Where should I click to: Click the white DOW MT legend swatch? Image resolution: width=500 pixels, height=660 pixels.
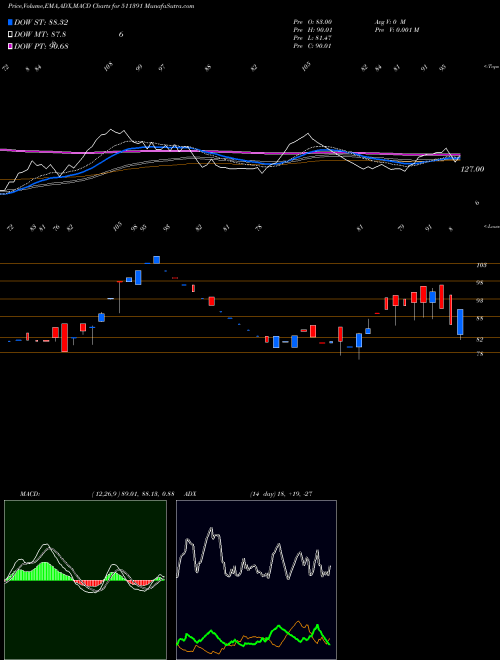11,34
